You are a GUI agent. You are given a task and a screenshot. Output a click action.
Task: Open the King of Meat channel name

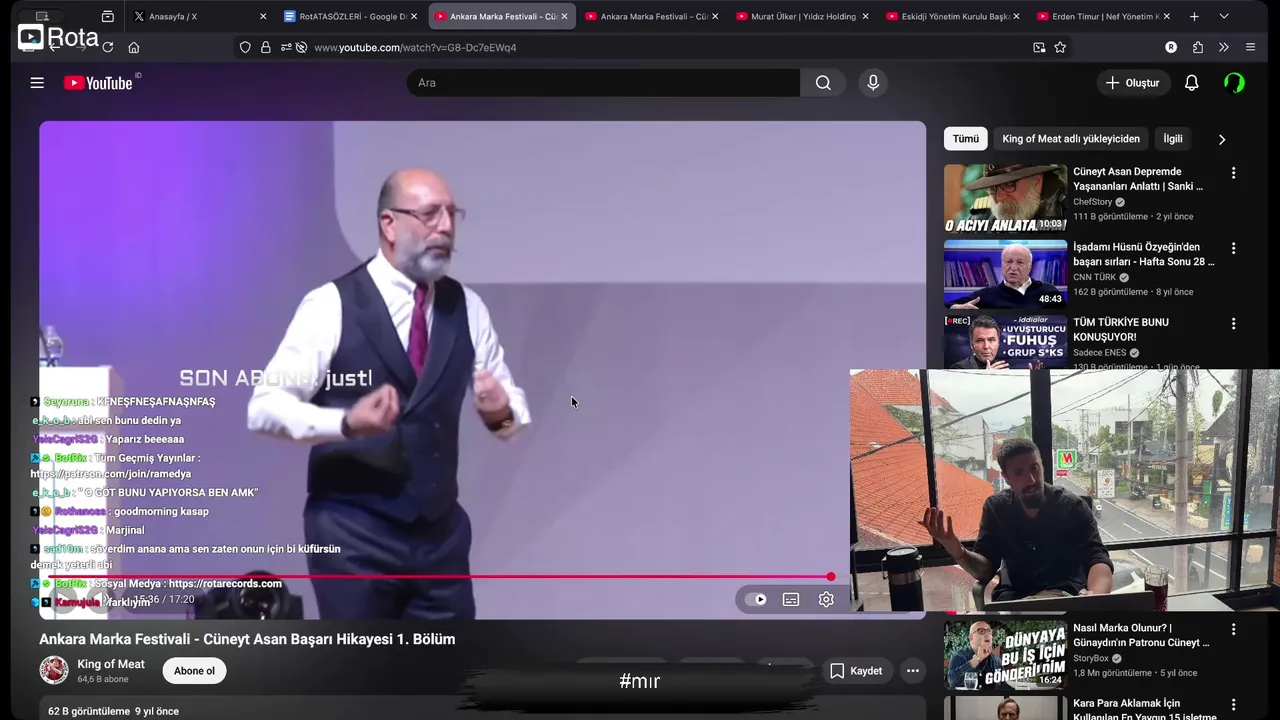click(x=111, y=664)
